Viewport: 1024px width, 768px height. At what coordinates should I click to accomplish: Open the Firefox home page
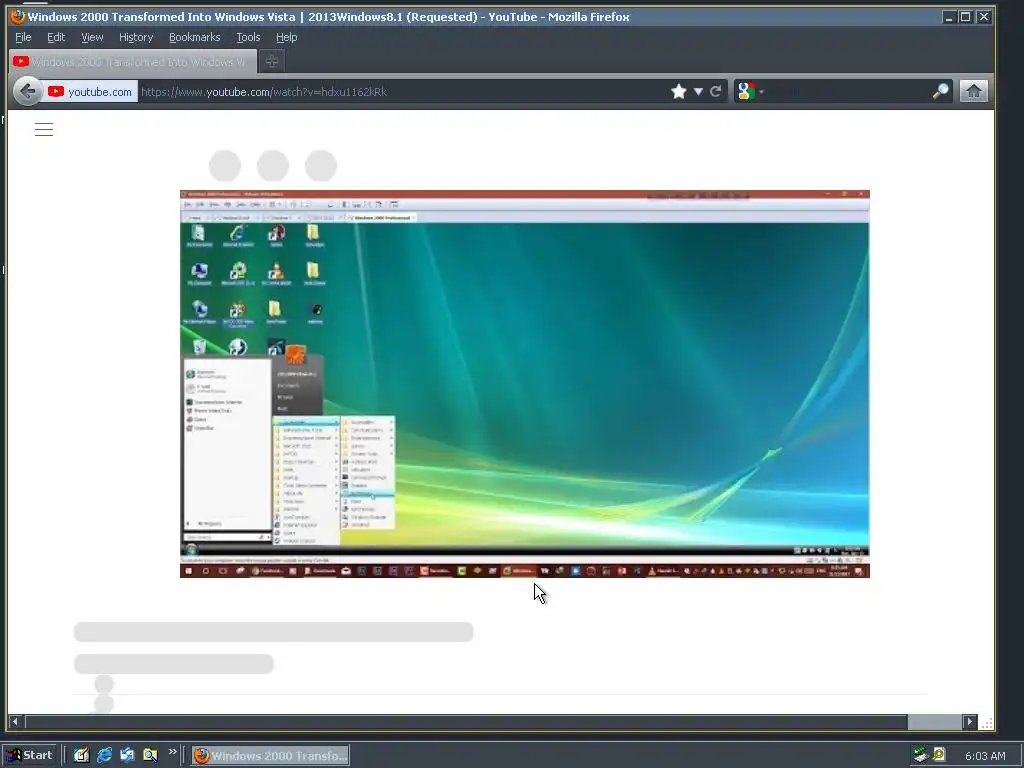[973, 91]
